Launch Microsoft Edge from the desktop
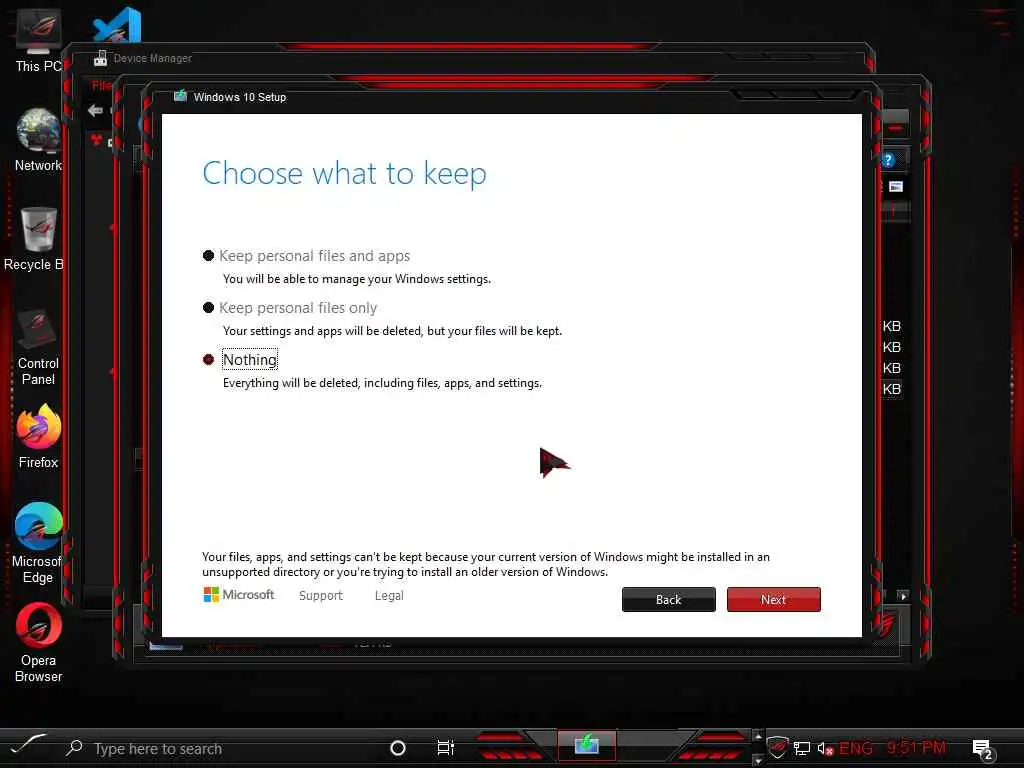This screenshot has height=768, width=1024. point(38,543)
